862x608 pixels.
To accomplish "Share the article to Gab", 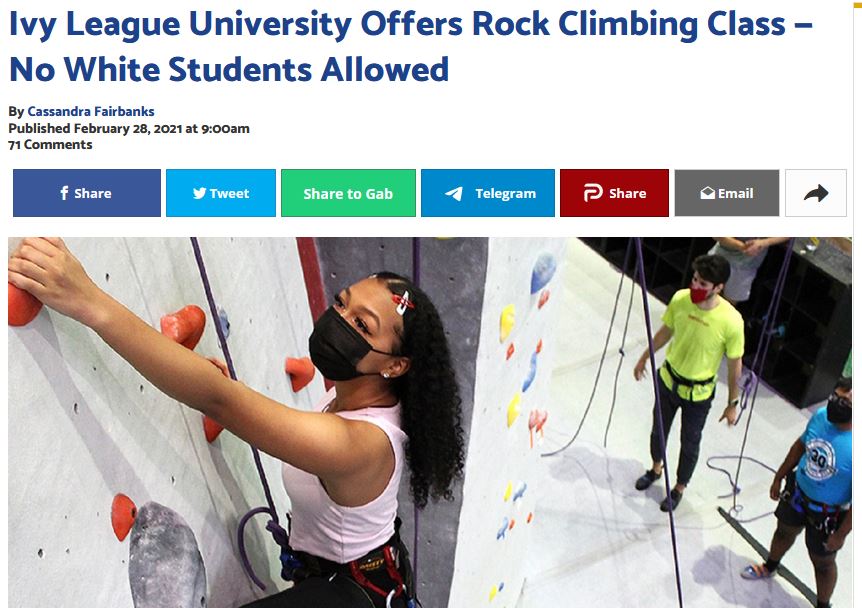I will click(349, 193).
